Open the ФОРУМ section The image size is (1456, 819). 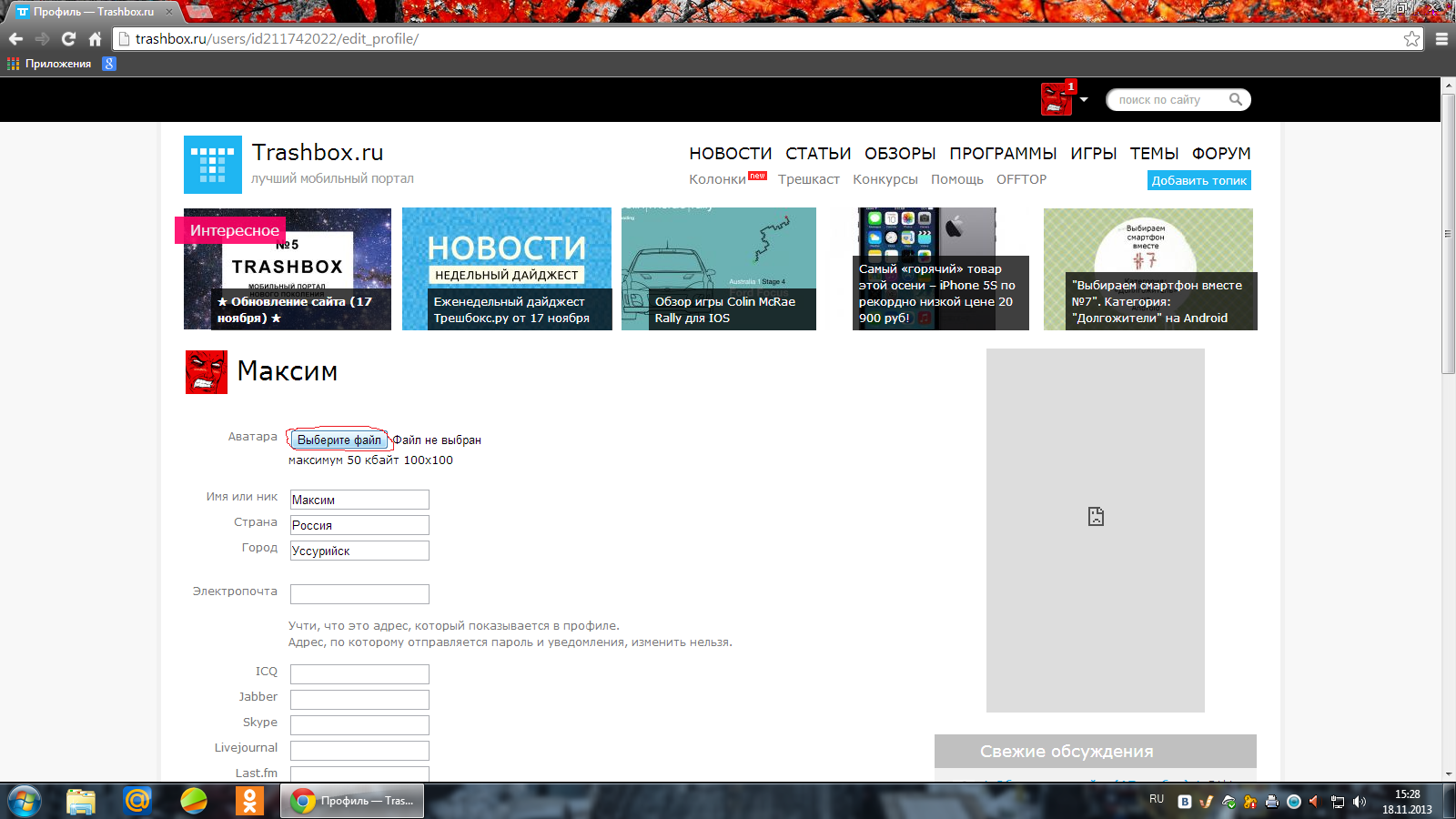click(x=1221, y=154)
